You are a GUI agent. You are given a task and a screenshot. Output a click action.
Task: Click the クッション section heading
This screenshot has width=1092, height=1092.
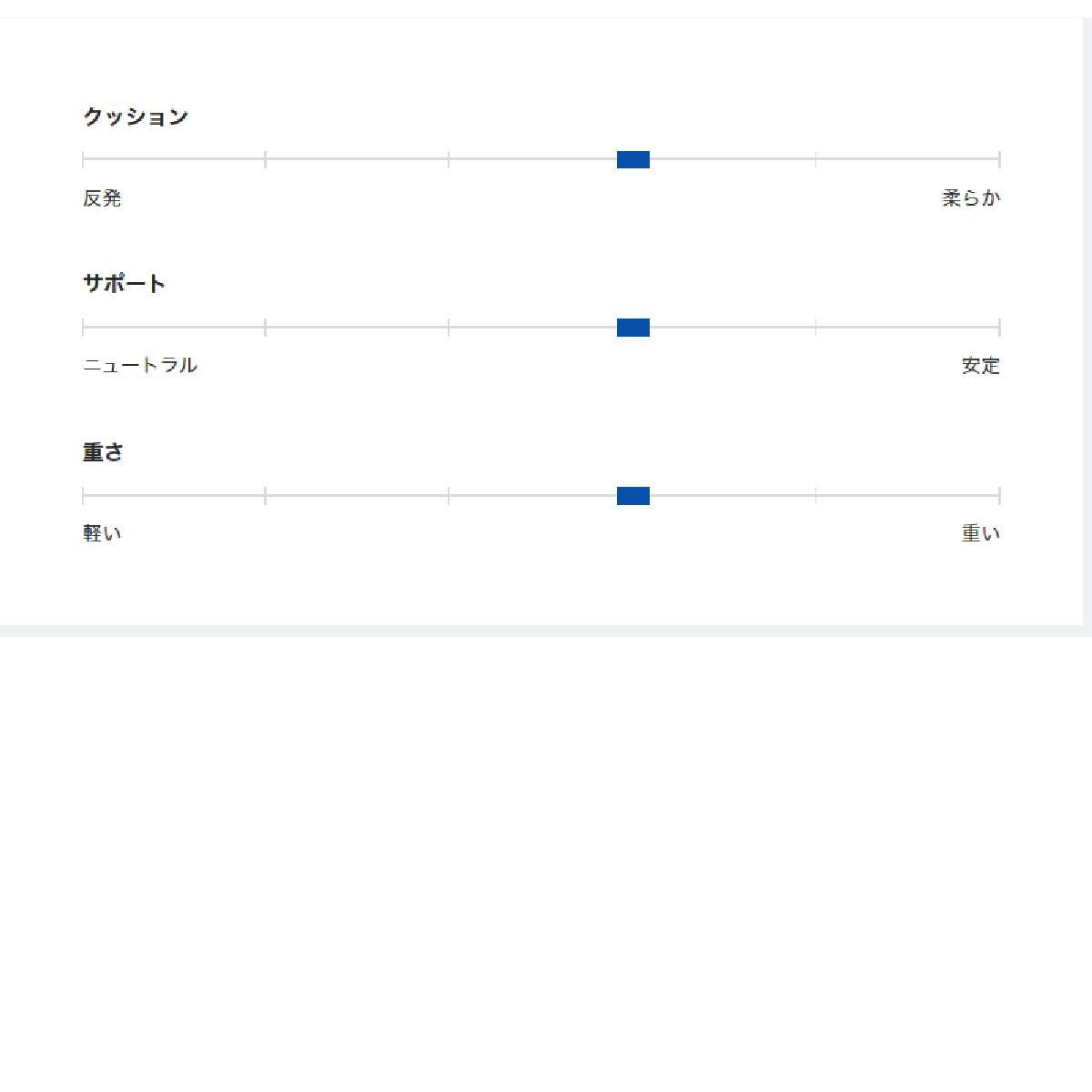(x=136, y=116)
